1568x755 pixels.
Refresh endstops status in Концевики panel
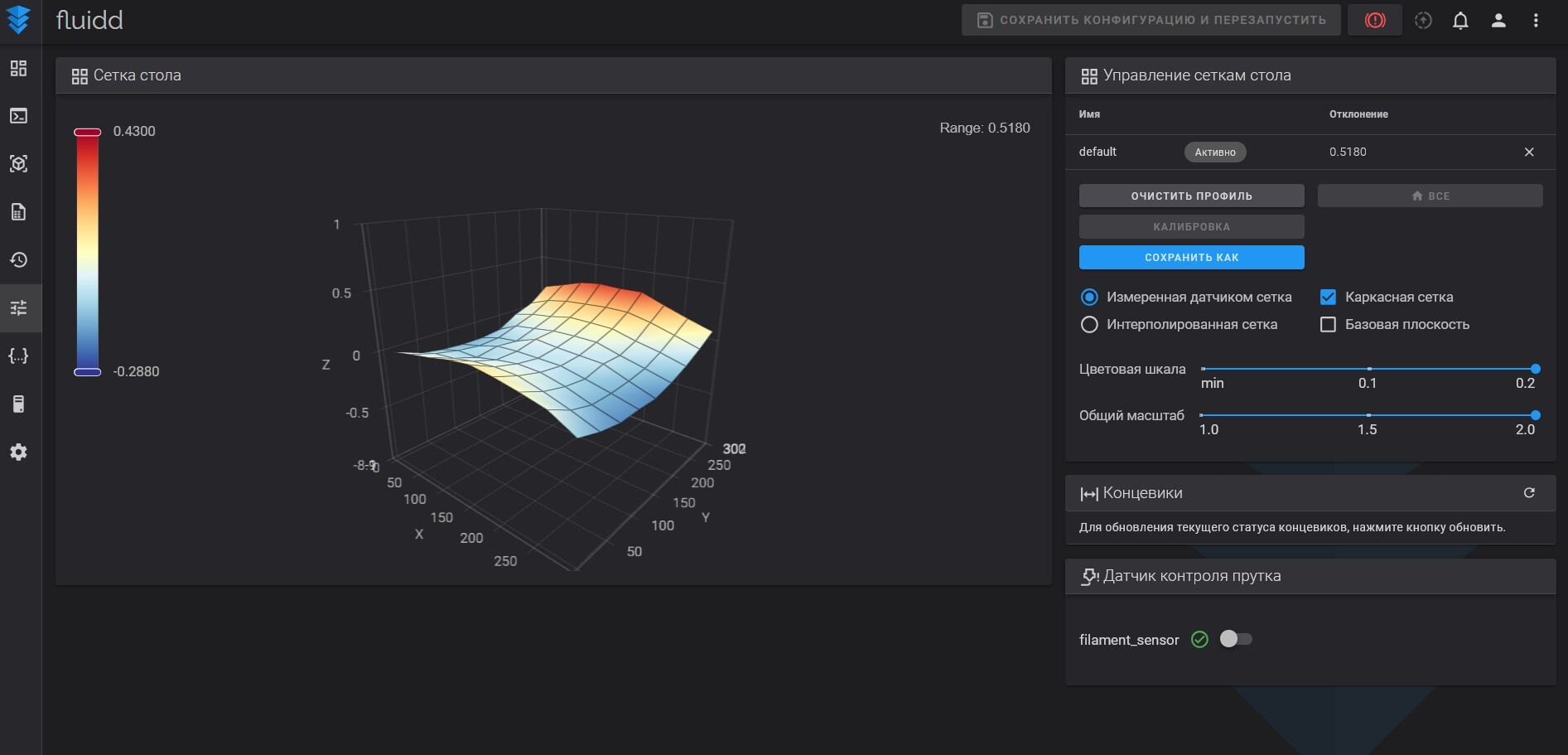(x=1529, y=493)
